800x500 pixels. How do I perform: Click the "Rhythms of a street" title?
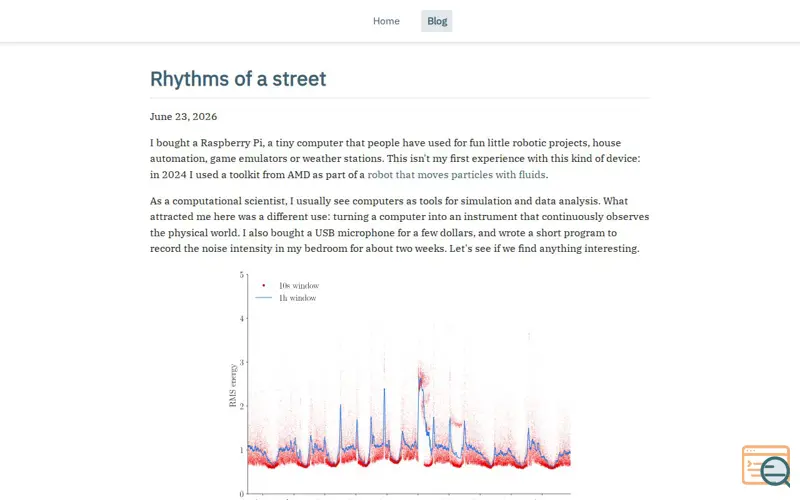point(238,79)
